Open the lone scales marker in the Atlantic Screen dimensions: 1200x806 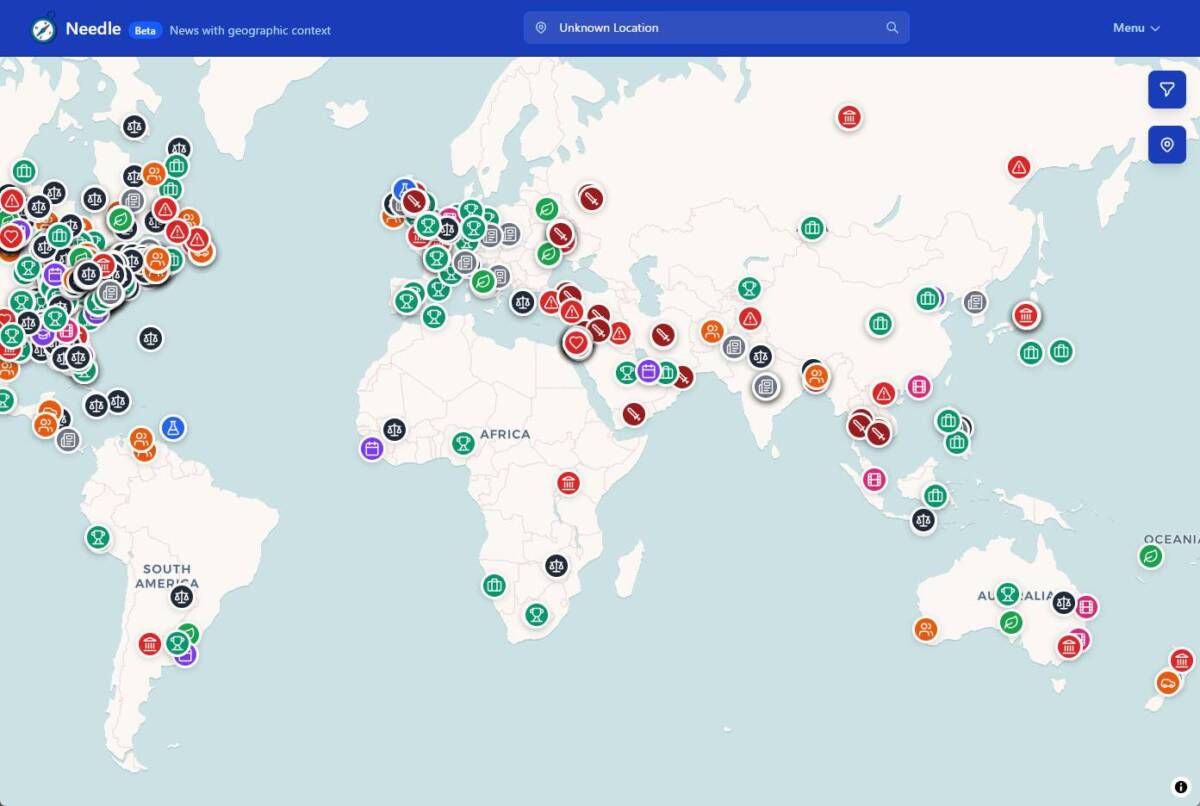tap(151, 337)
